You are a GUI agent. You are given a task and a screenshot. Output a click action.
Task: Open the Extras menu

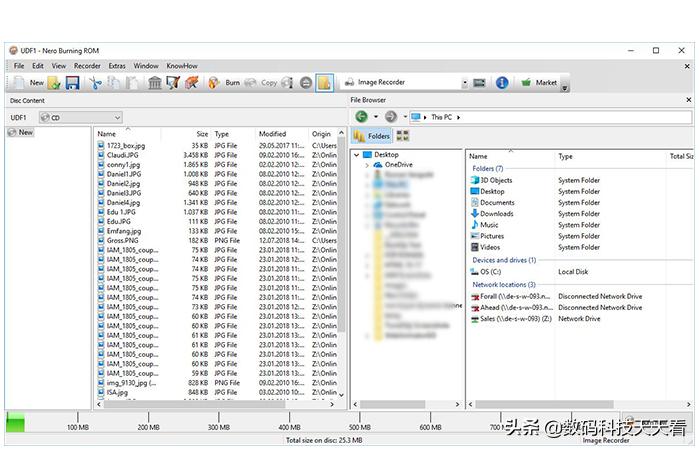pyautogui.click(x=117, y=66)
